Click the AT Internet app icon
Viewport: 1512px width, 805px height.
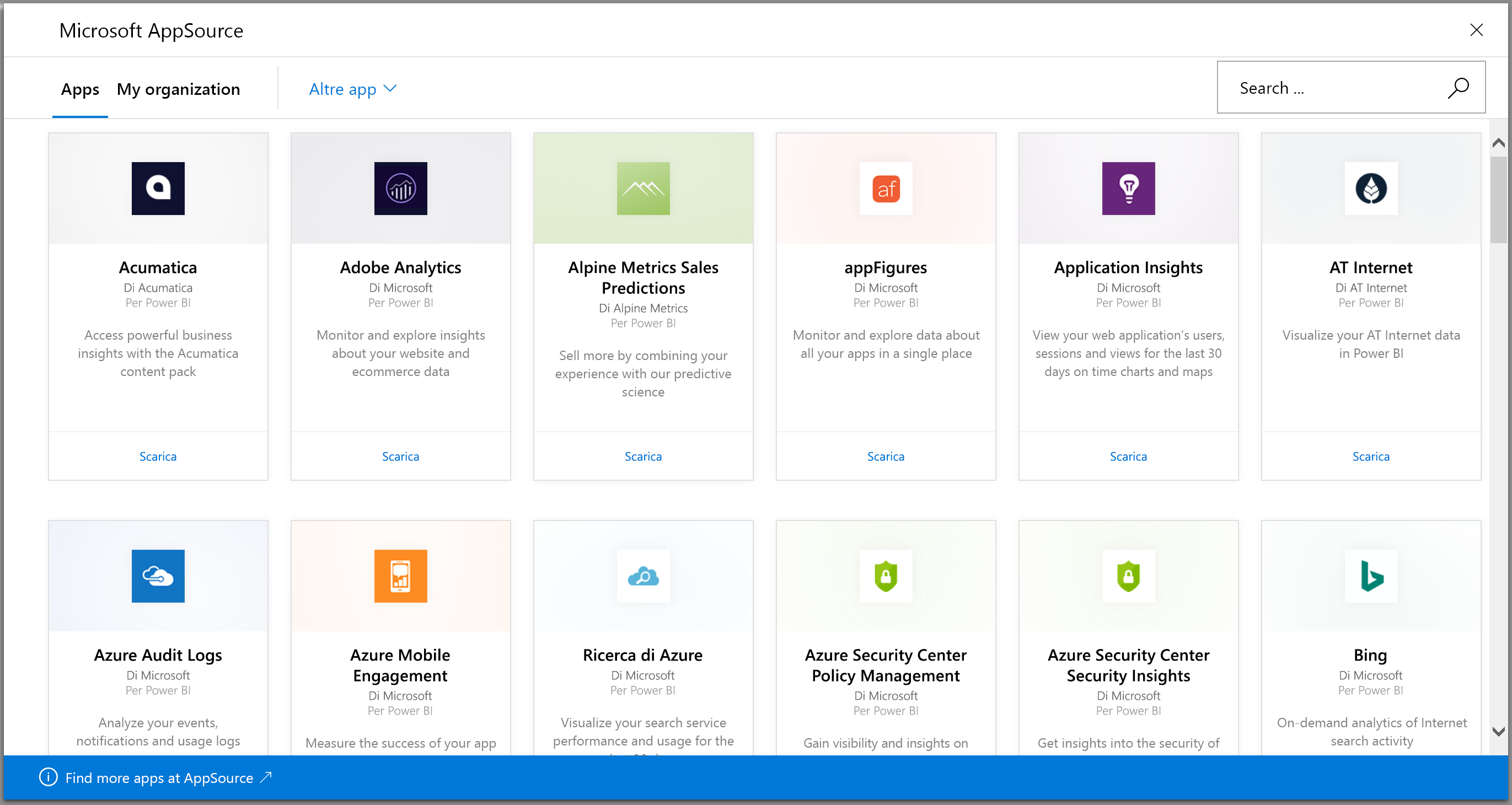pos(1371,188)
